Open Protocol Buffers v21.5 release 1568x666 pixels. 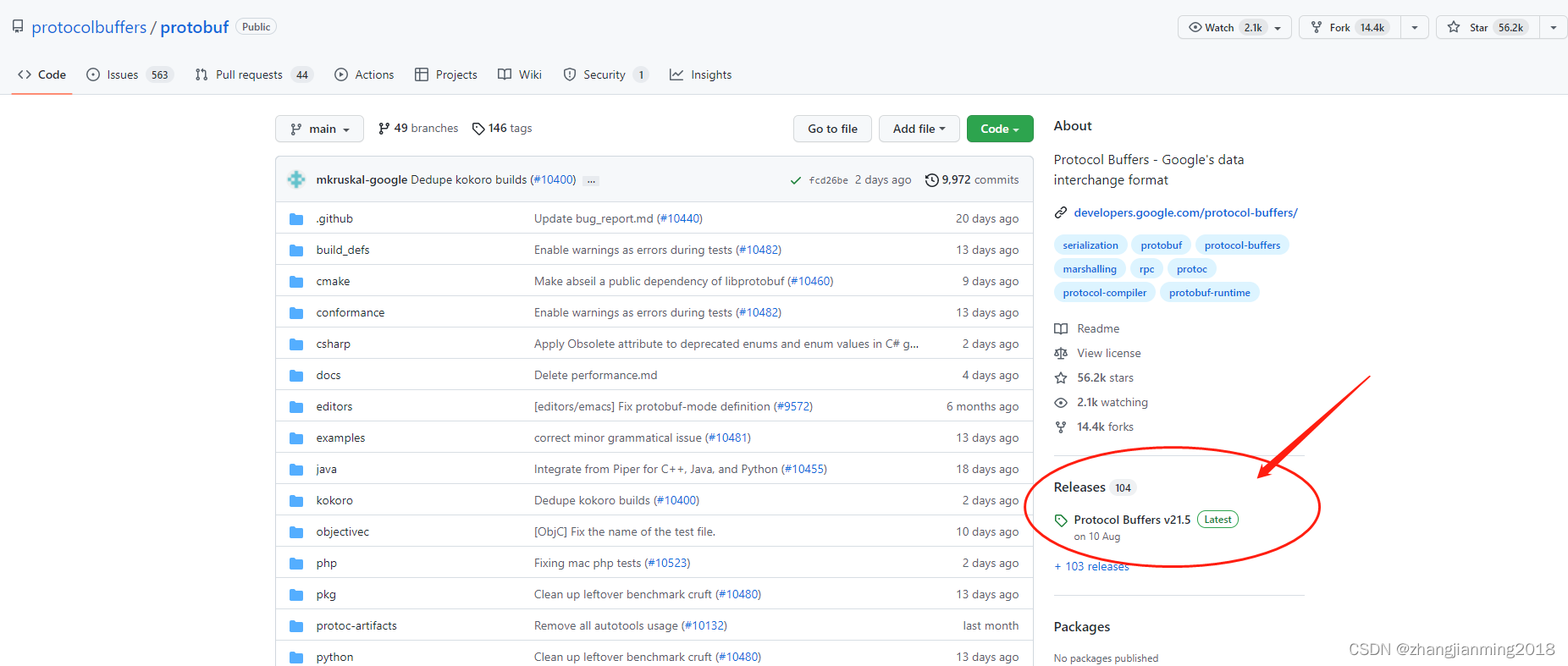coord(1132,520)
